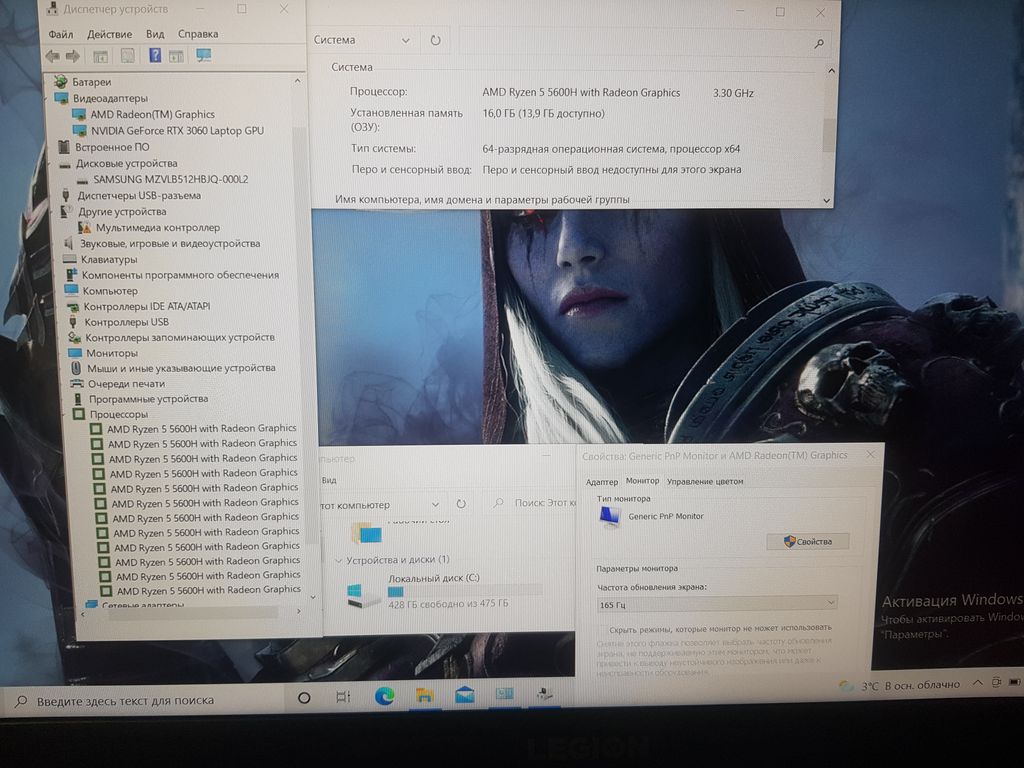Click the NVIDIA GeForce adapter icon
The image size is (1024, 768).
(x=80, y=131)
